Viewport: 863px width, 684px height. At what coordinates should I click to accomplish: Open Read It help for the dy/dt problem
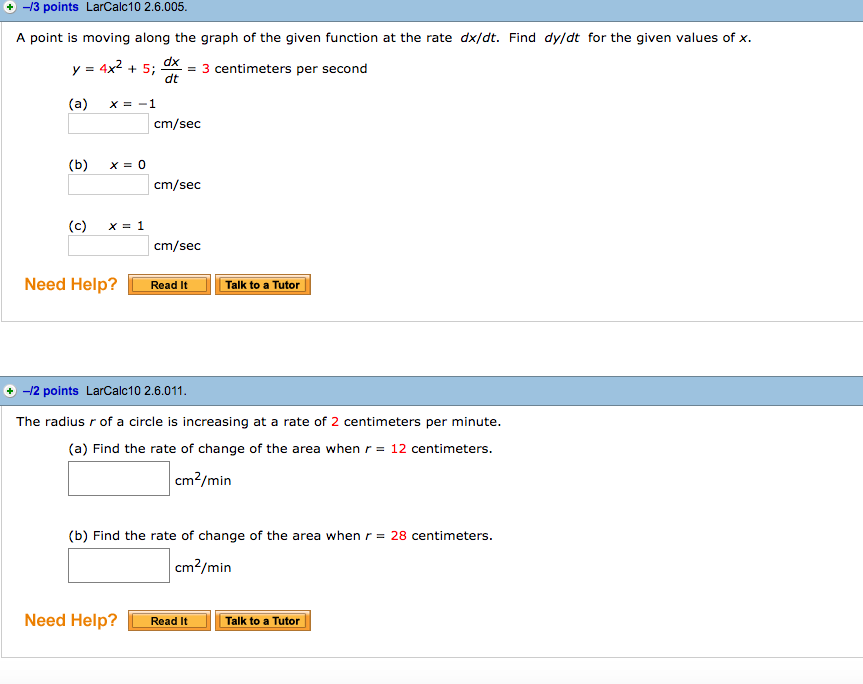click(x=168, y=284)
